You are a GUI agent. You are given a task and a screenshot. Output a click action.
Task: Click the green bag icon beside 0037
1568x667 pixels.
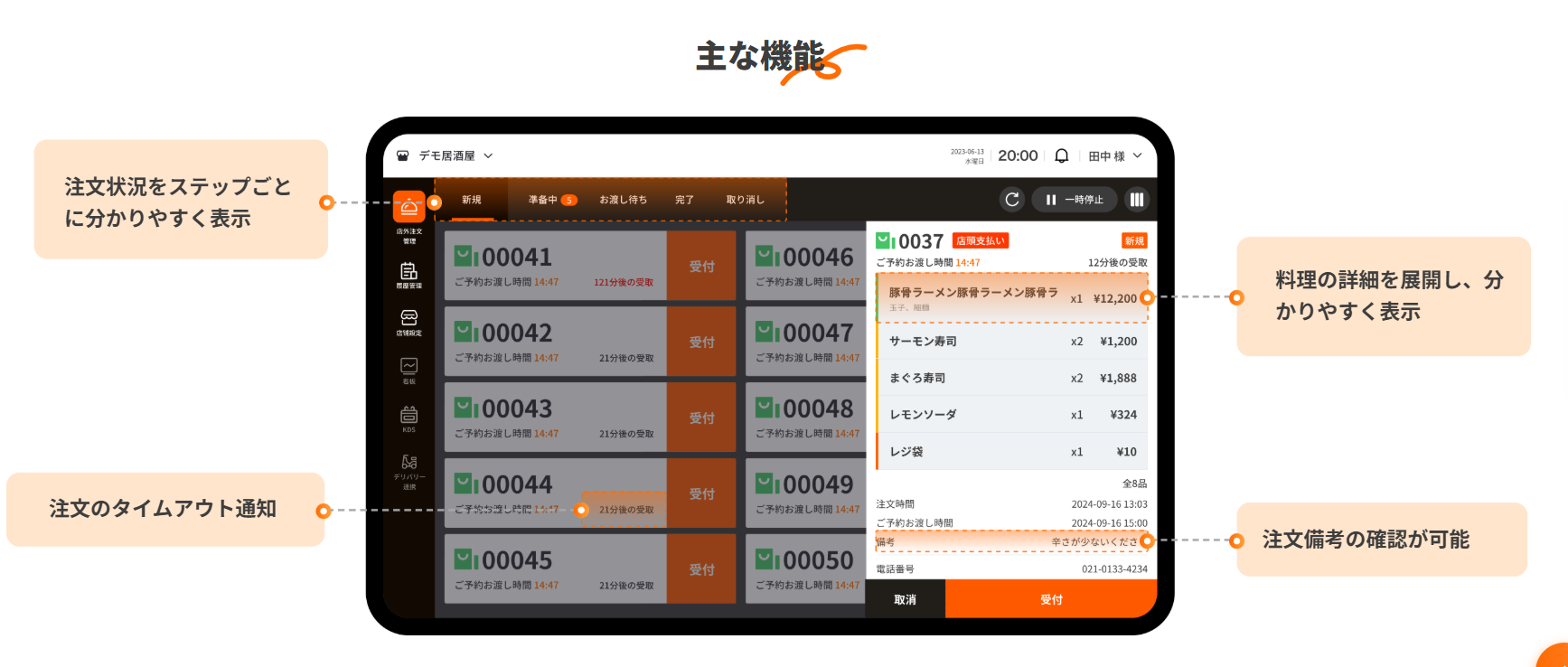[886, 241]
